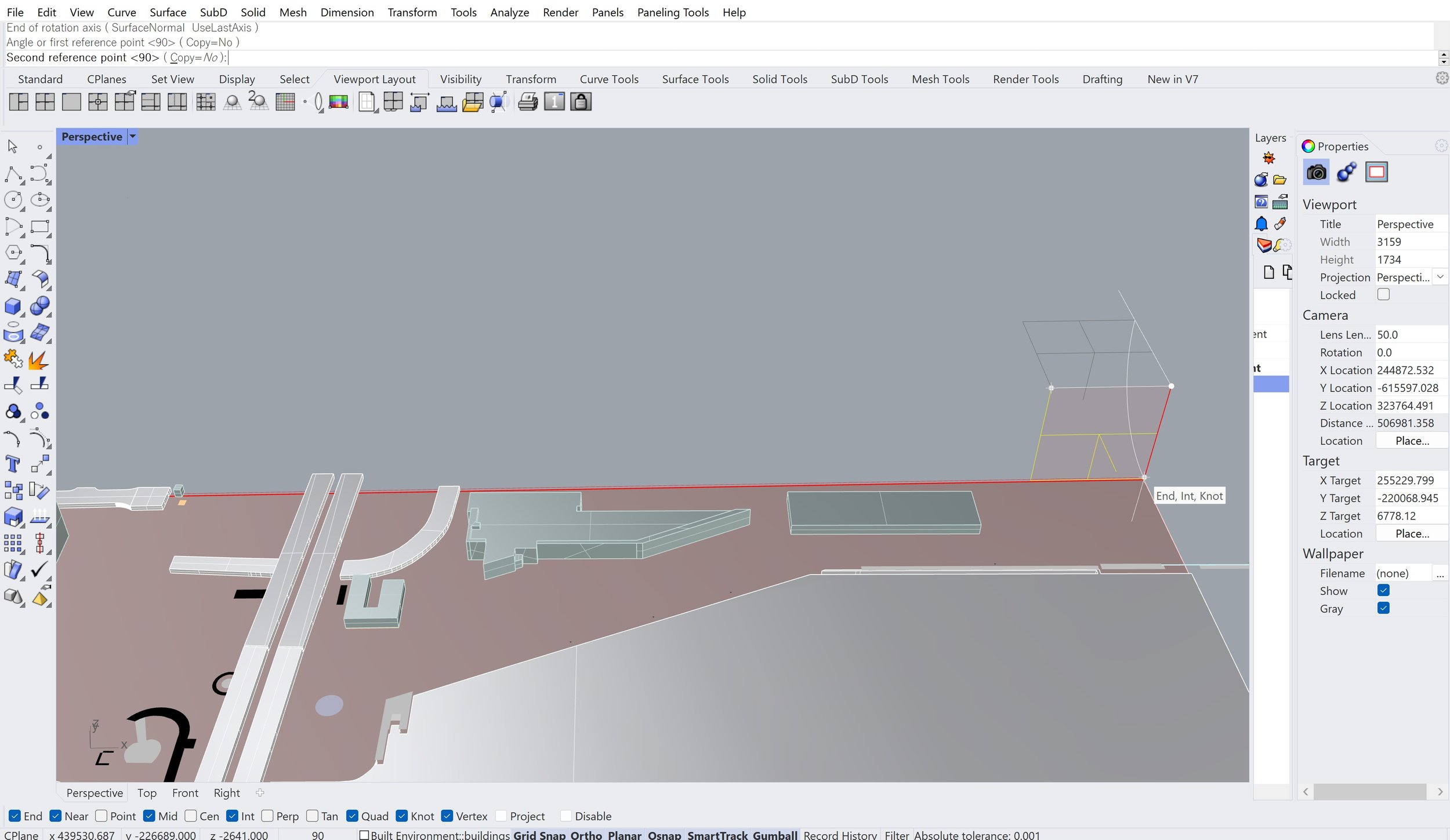Select the Circle tool
This screenshot has width=1450, height=840.
pos(13,200)
